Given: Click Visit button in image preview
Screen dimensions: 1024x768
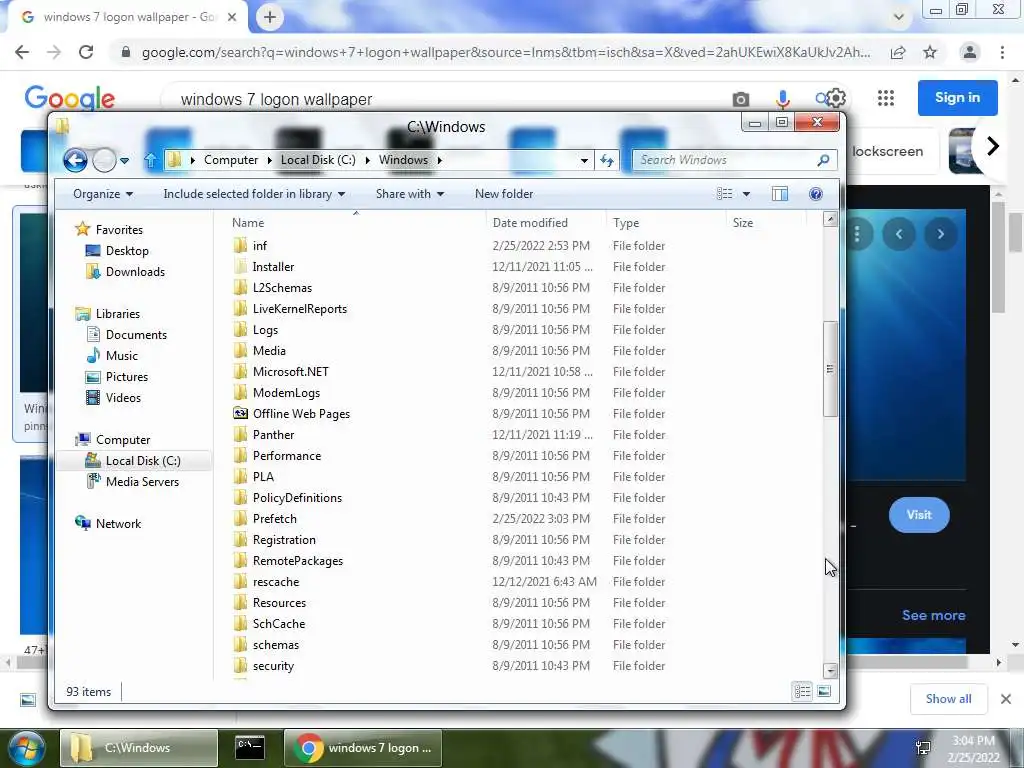Looking at the screenshot, I should pyautogui.click(x=919, y=515).
